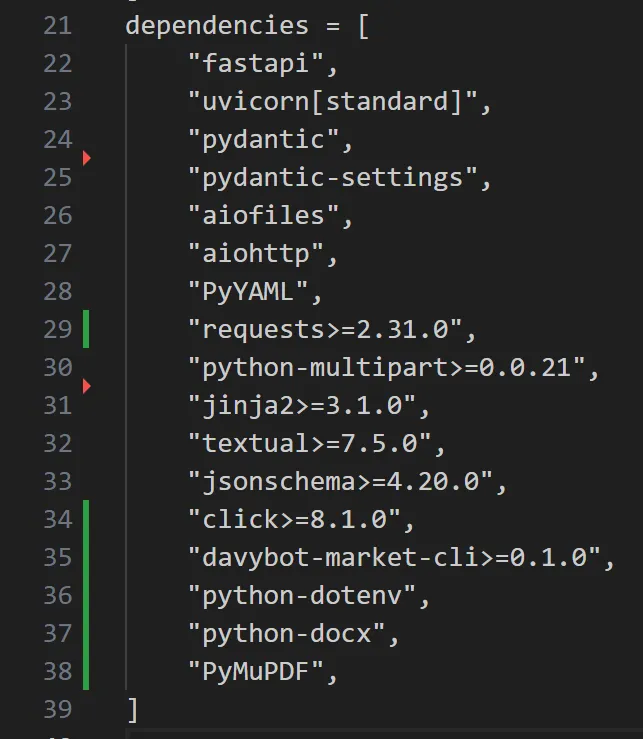Click the "uvicorn[standard]" entry

[x=333, y=102]
